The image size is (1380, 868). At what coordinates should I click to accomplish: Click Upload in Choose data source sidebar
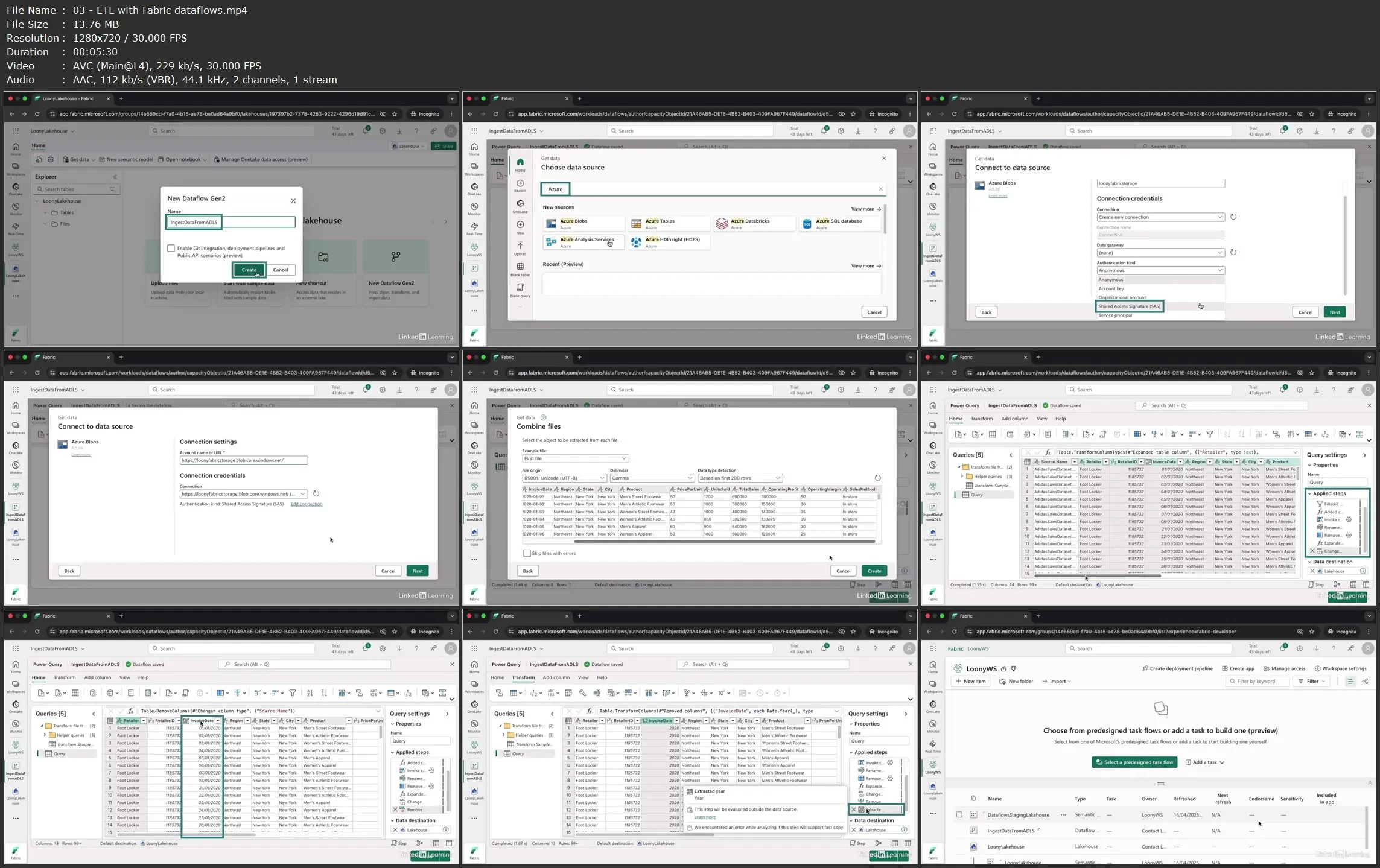[x=520, y=248]
